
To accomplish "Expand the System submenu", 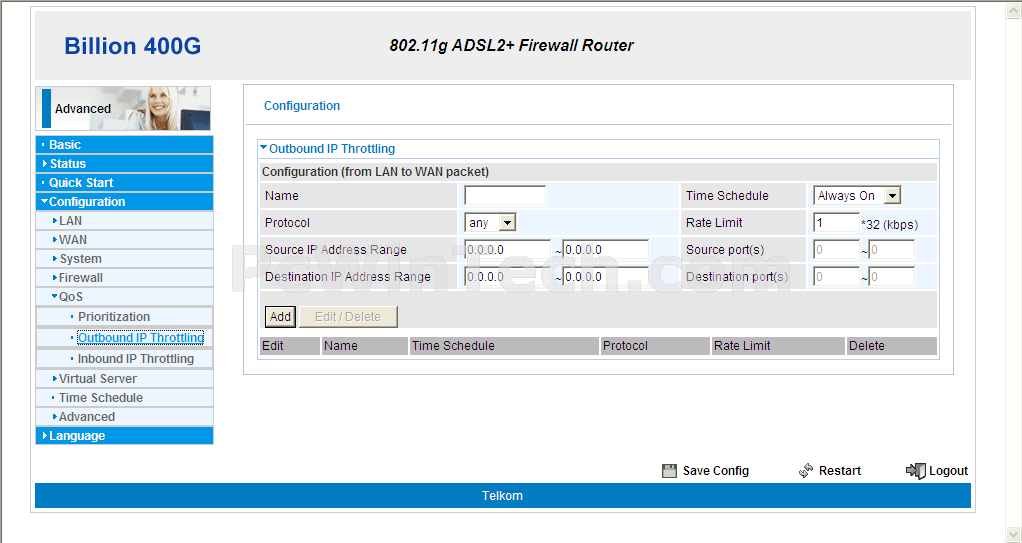I will coord(124,259).
